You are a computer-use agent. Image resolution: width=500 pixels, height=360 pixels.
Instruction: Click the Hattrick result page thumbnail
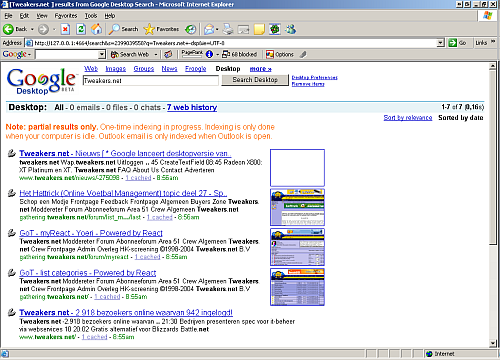coord(297,207)
